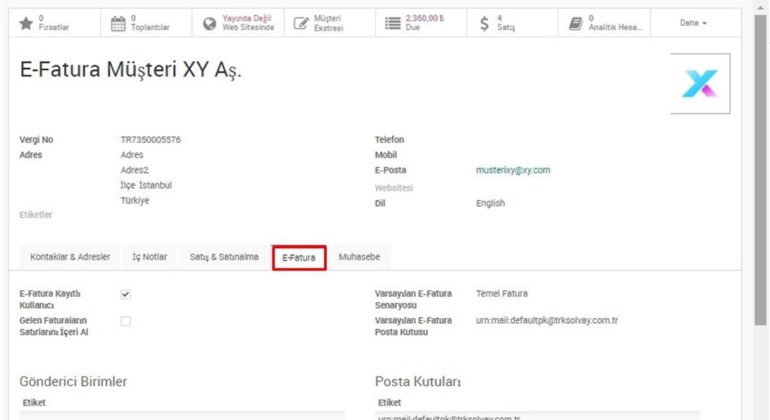Open the Fırsatlar star icon
Viewport: 770px width, 420px height.
[26, 23]
